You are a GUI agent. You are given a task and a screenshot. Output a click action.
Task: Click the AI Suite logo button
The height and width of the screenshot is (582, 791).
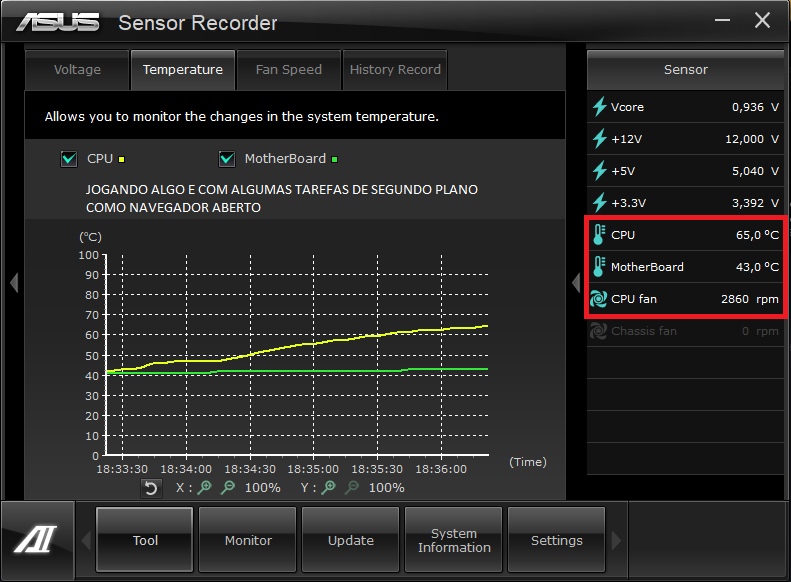pos(37,540)
